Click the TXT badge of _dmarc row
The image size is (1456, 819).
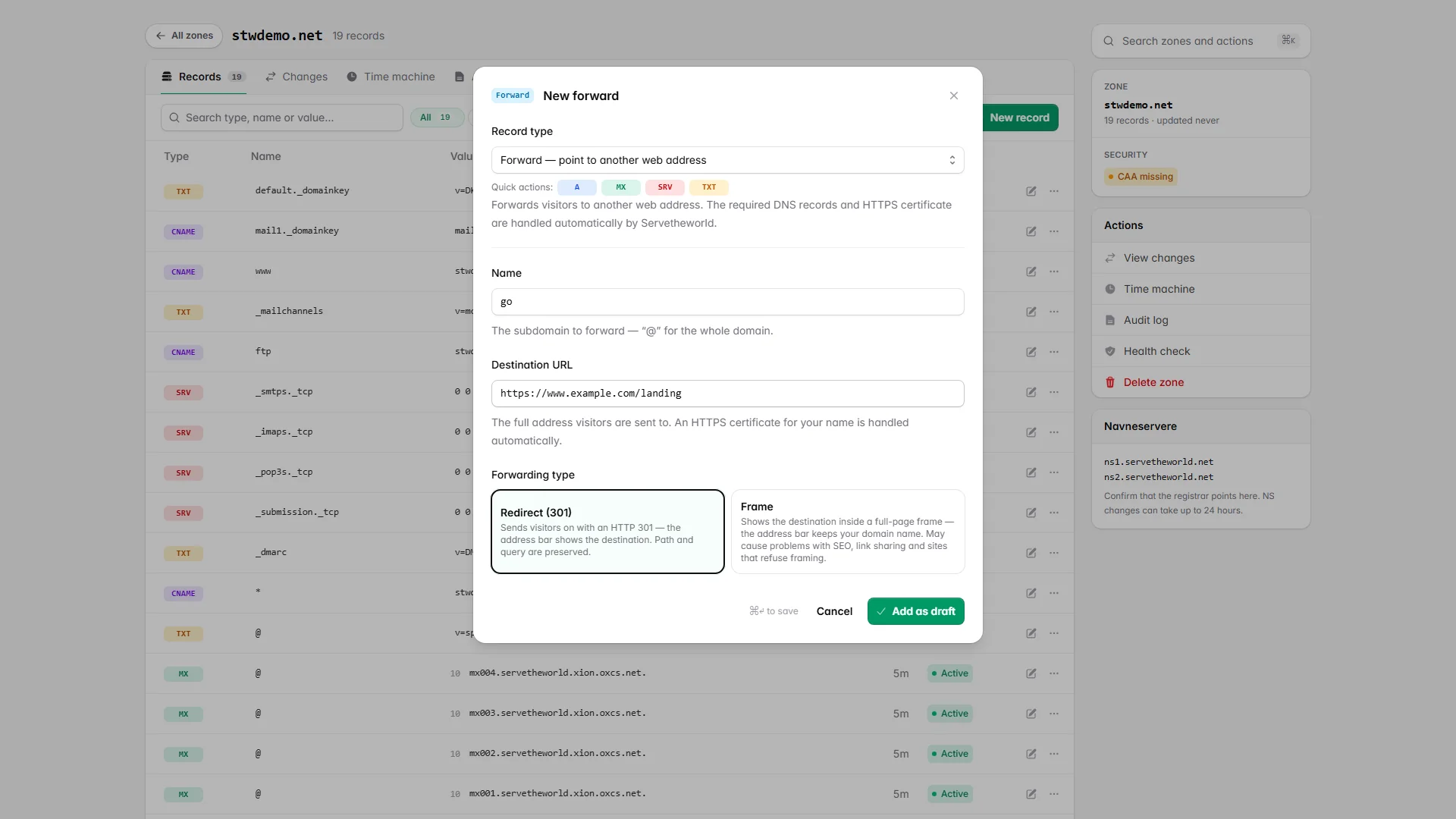coord(184,554)
